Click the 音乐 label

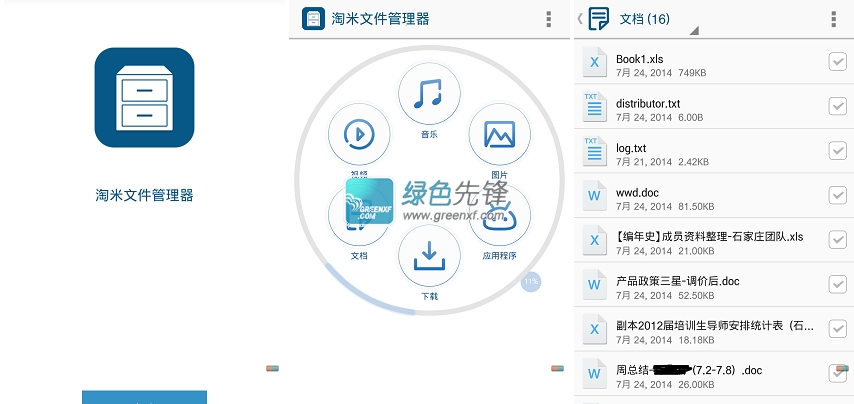click(x=429, y=134)
